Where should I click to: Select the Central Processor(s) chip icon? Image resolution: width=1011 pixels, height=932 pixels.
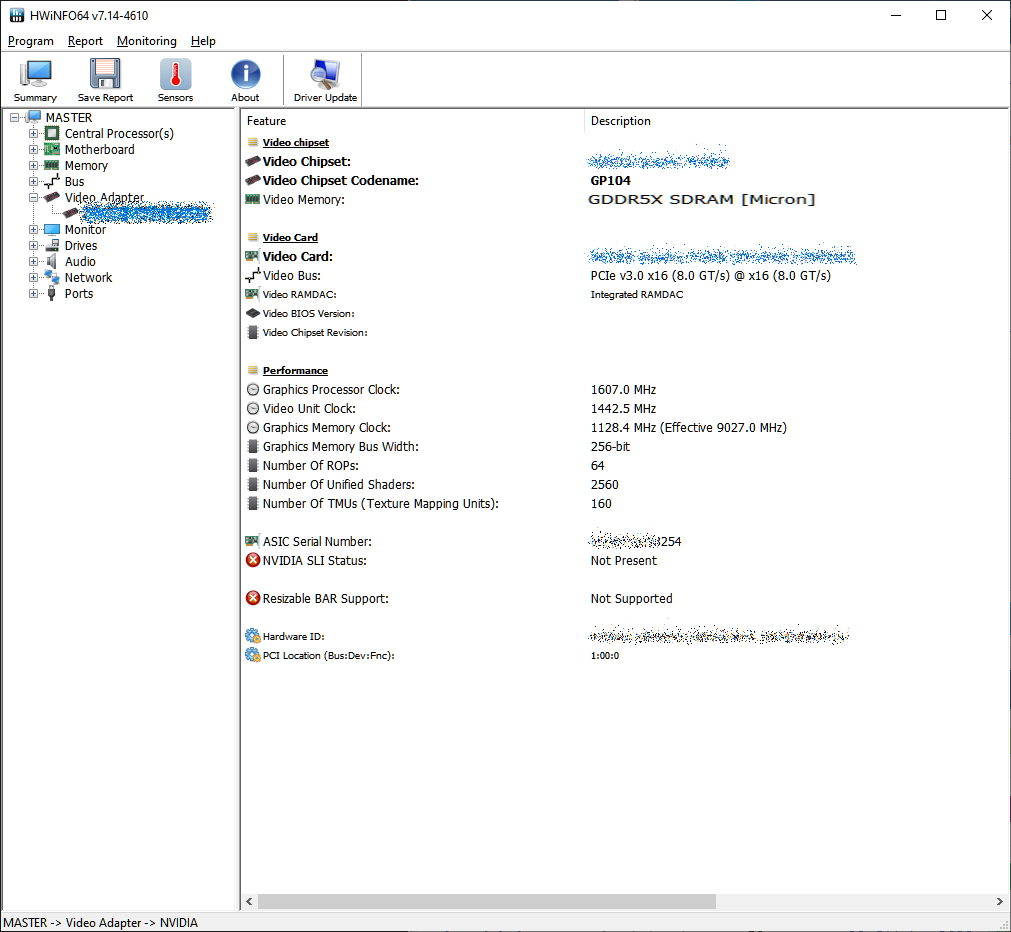[52, 134]
